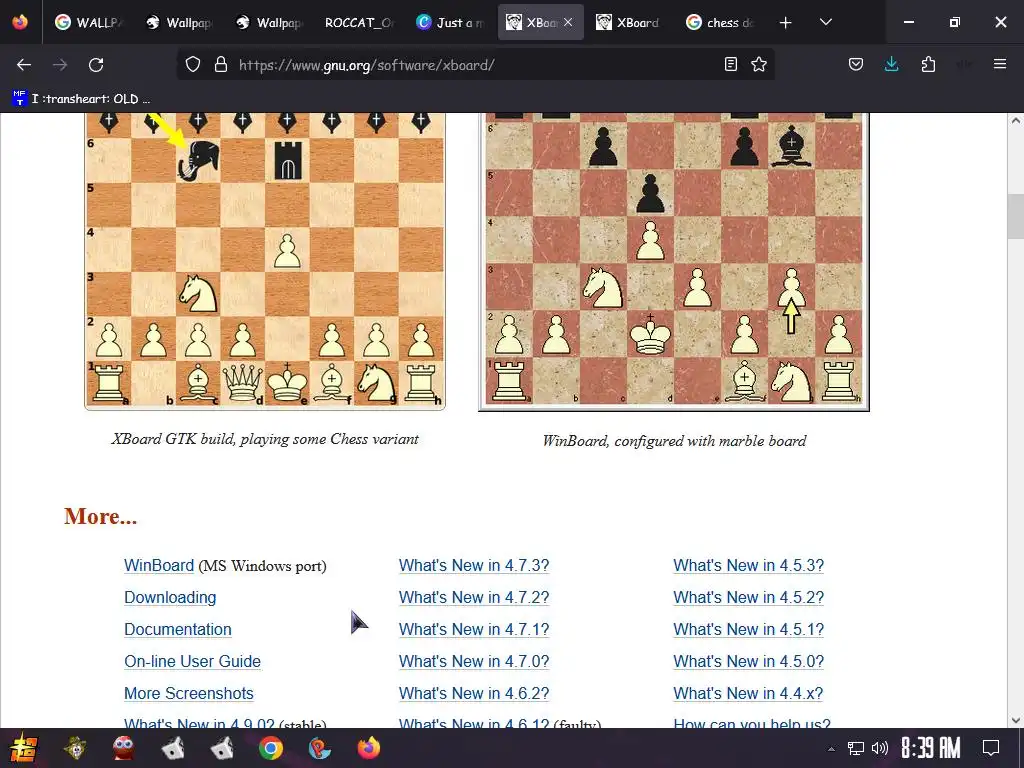Open What's New in 4.5.0 link
The height and width of the screenshot is (768, 1024).
[748, 662]
